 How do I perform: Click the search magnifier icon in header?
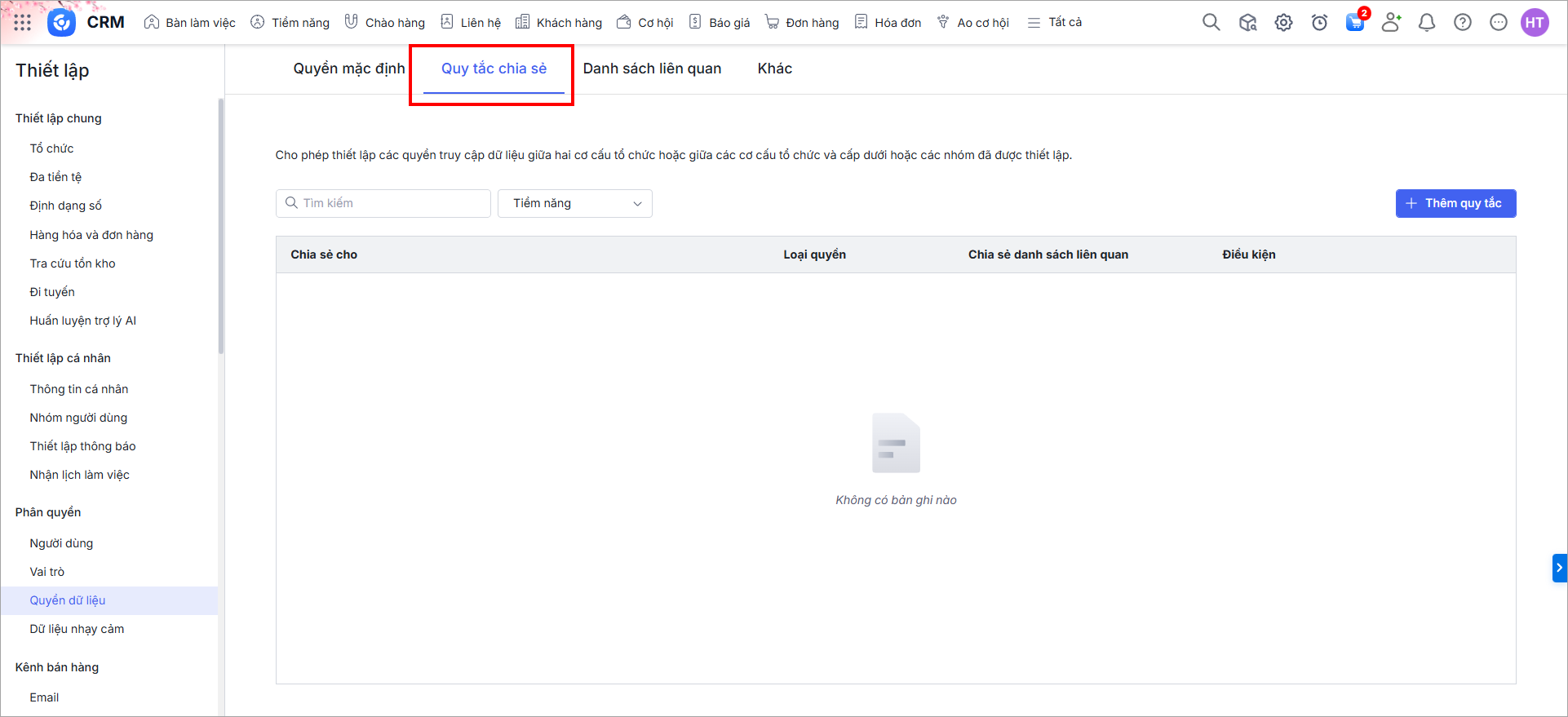[1211, 23]
